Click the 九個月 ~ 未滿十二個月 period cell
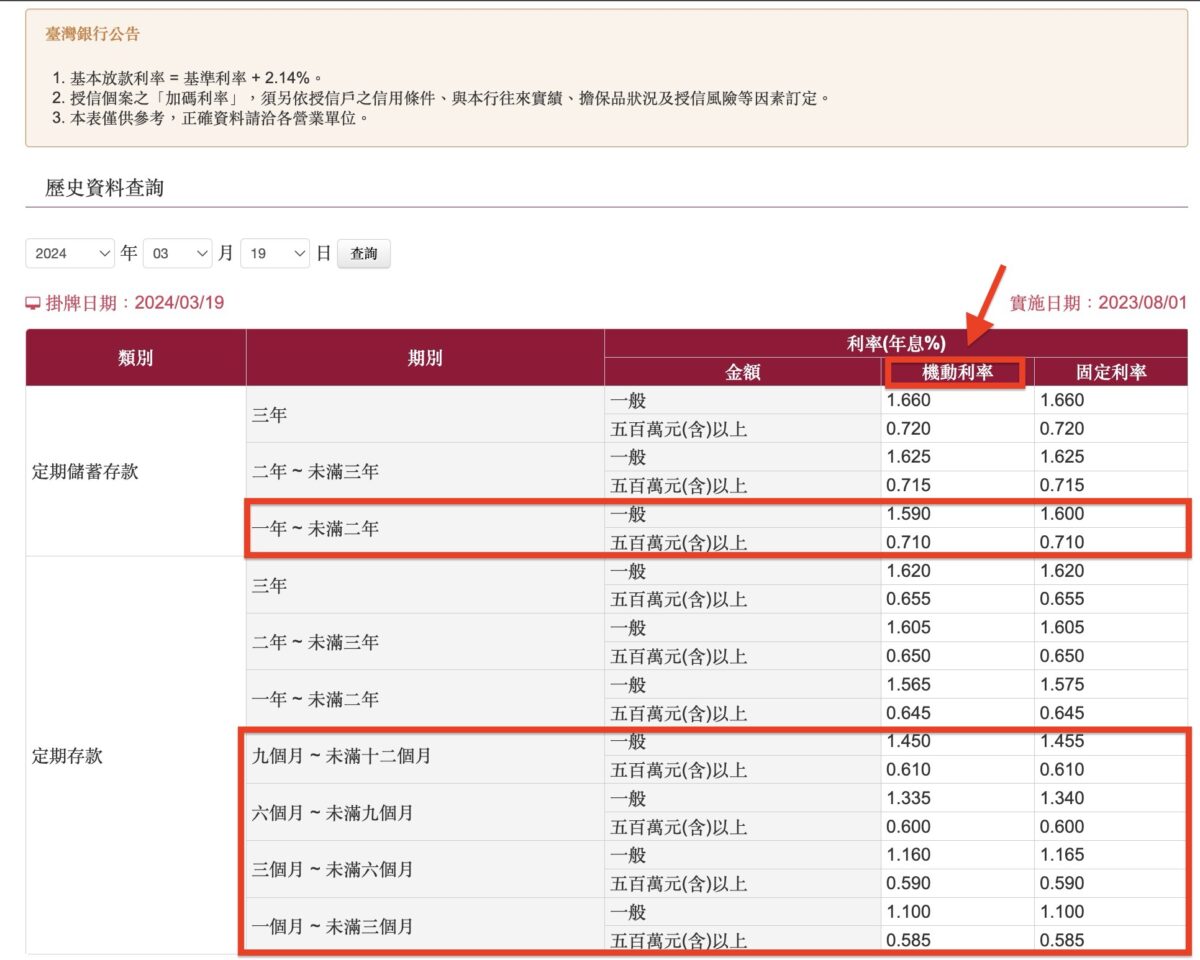Screen dimensions: 1200x960 click(425, 756)
